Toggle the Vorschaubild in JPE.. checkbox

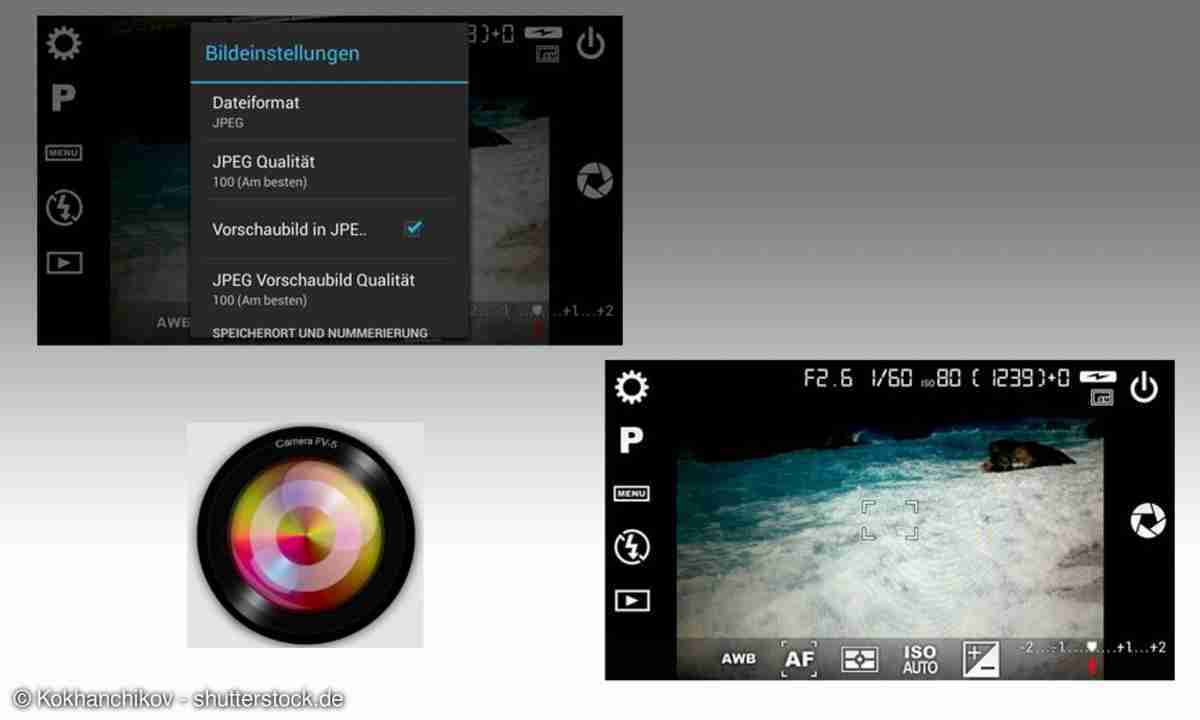coord(413,229)
